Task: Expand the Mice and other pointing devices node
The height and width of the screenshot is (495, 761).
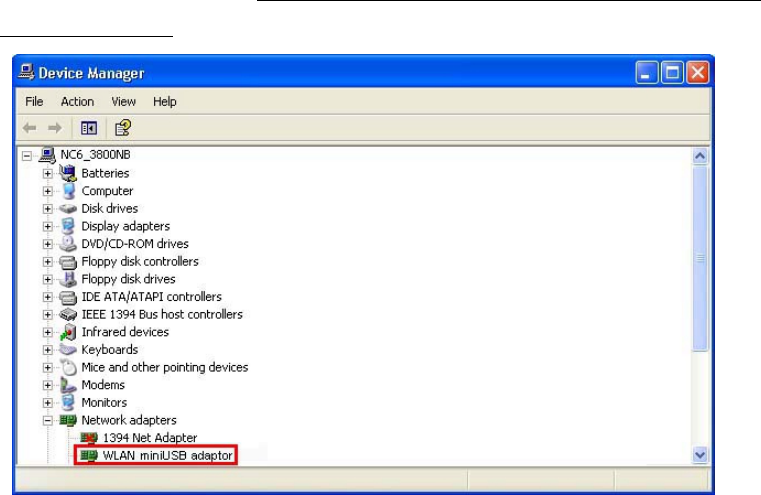Action: point(48,367)
